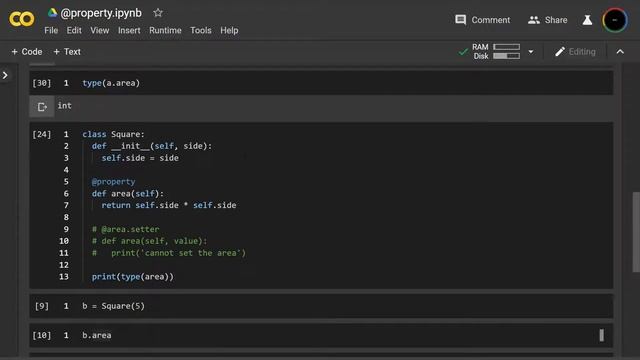The height and width of the screenshot is (360, 640).
Task: Run cell [24] containing class Square
Action: 42,134
